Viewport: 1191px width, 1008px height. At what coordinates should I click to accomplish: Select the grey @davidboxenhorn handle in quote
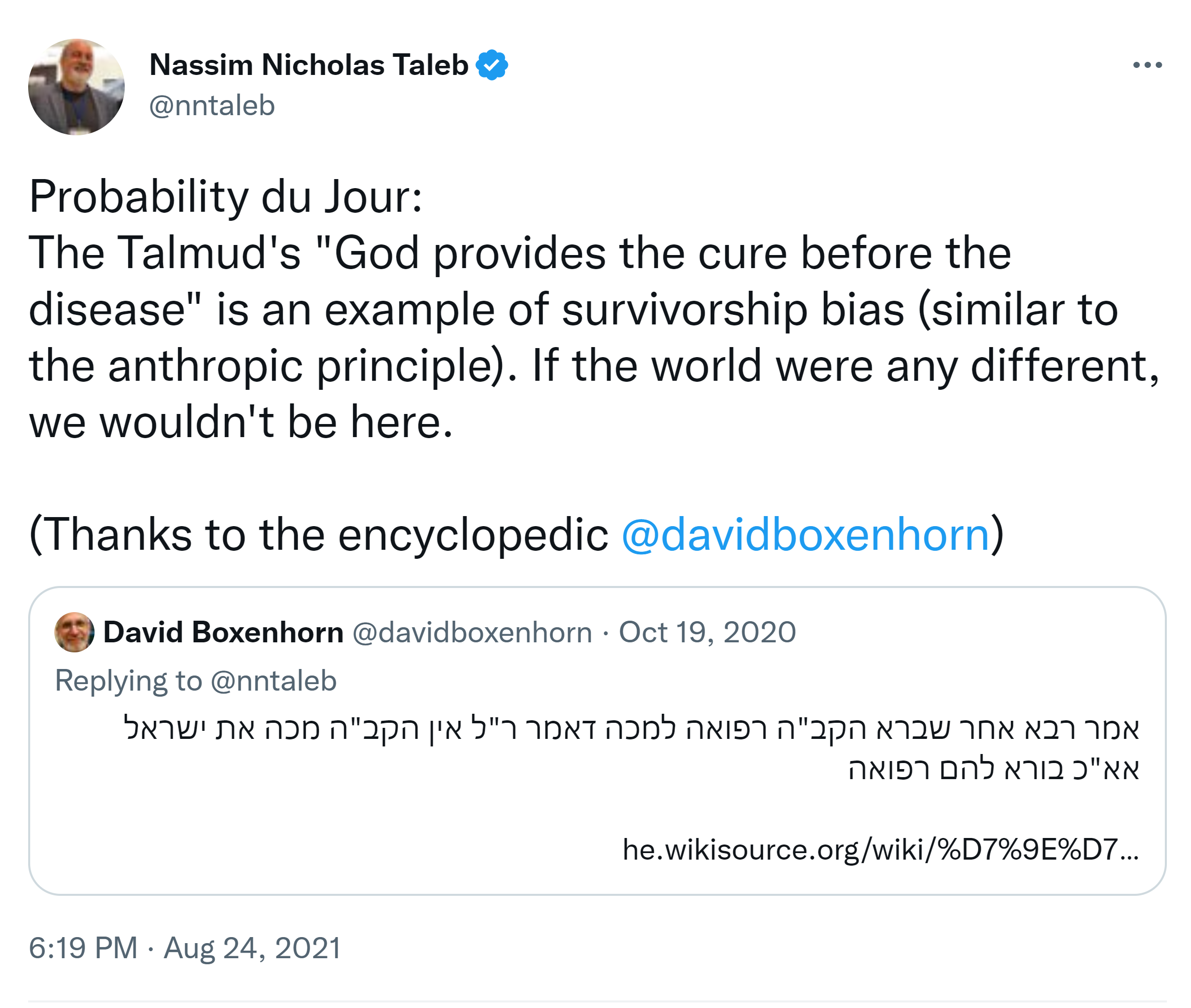click(x=472, y=633)
